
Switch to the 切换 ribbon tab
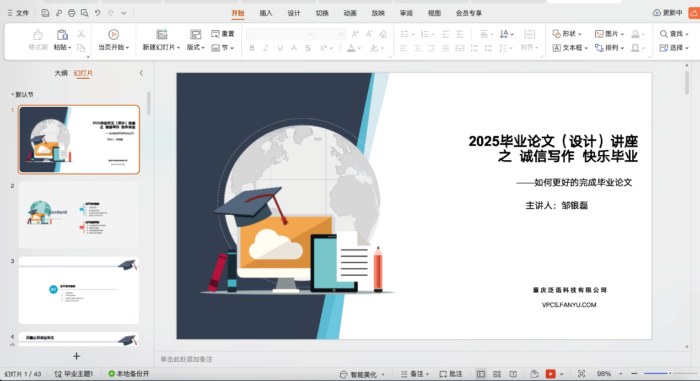[x=322, y=13]
